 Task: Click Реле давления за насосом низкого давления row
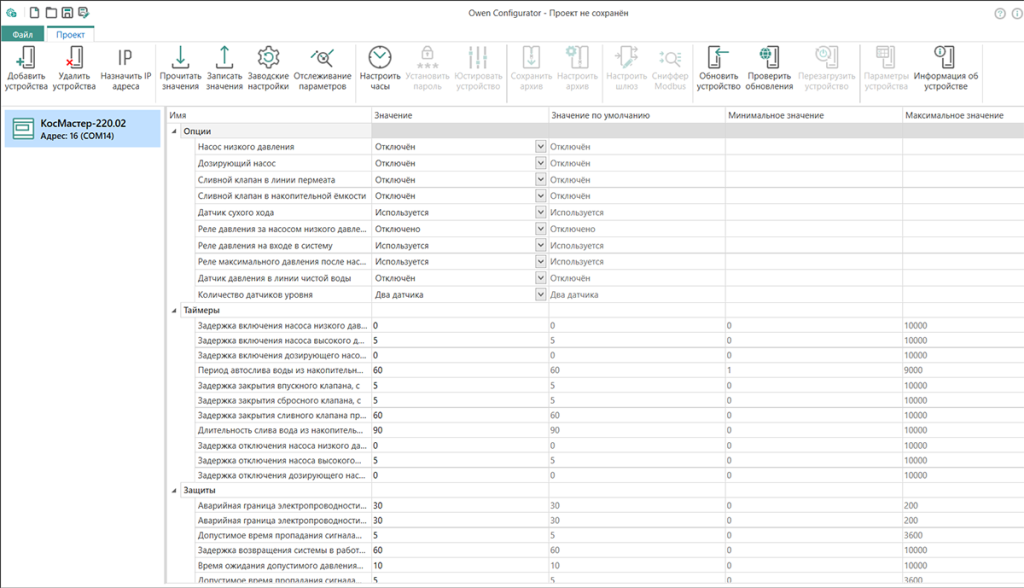coord(282,229)
